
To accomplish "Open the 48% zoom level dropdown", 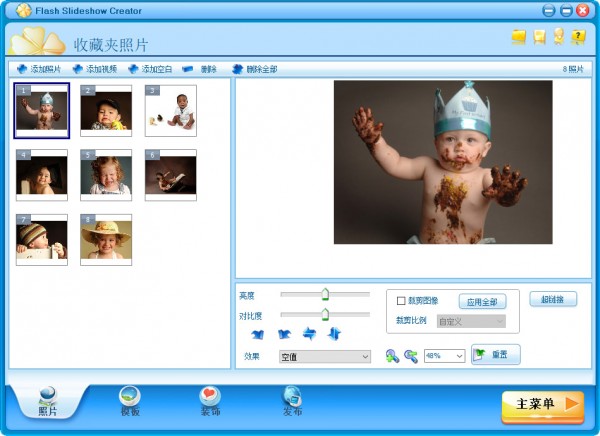I will click(x=444, y=356).
